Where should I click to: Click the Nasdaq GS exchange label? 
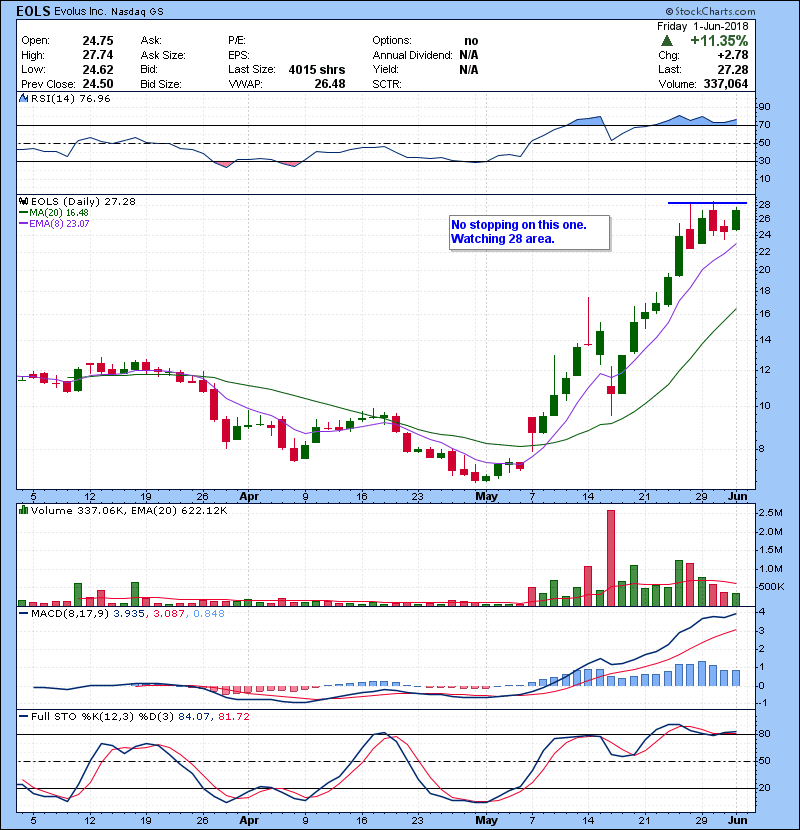point(138,12)
